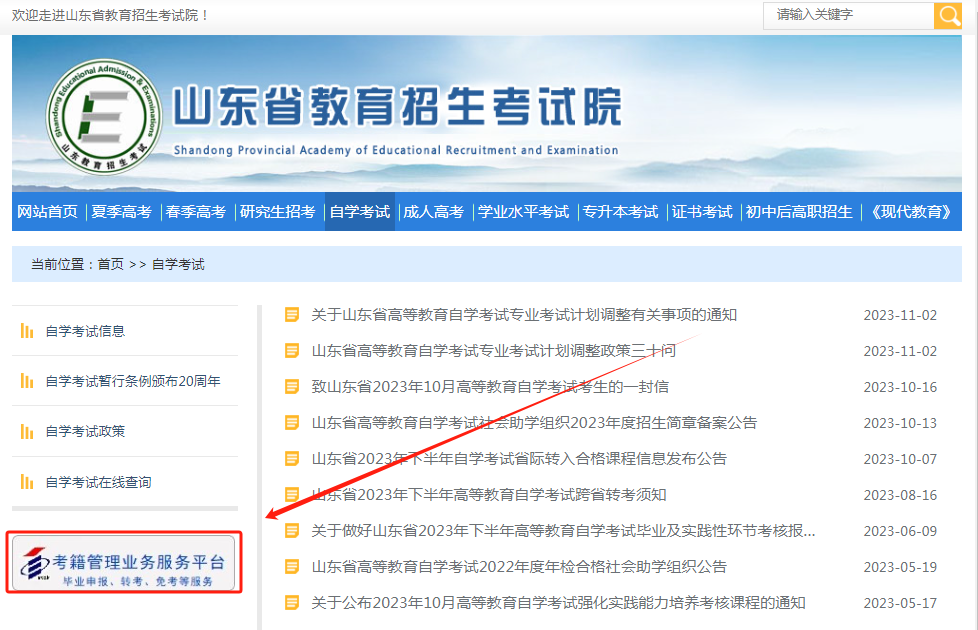
Task: Click bar icon beside 自学考试政策
Action: [x=27, y=432]
